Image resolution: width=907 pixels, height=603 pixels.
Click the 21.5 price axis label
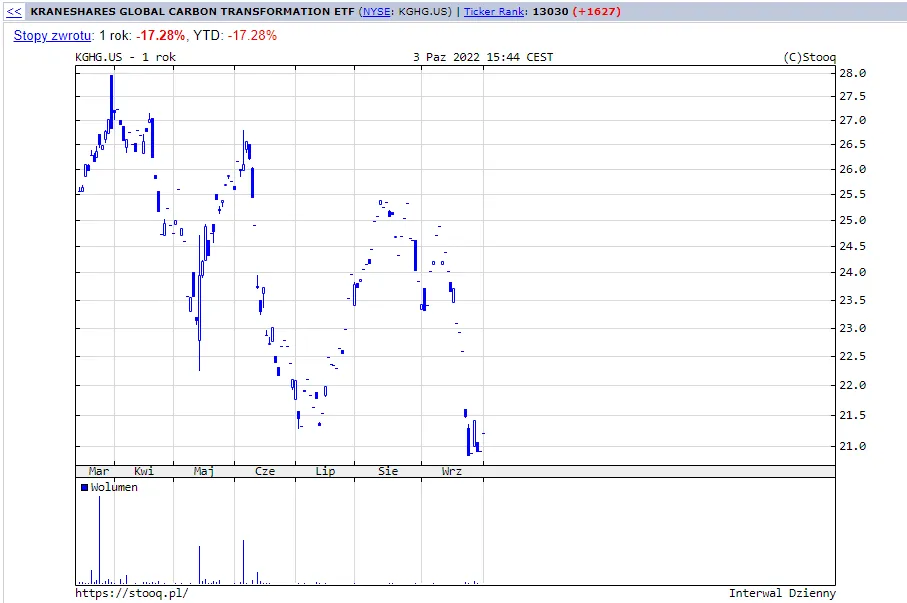853,415
